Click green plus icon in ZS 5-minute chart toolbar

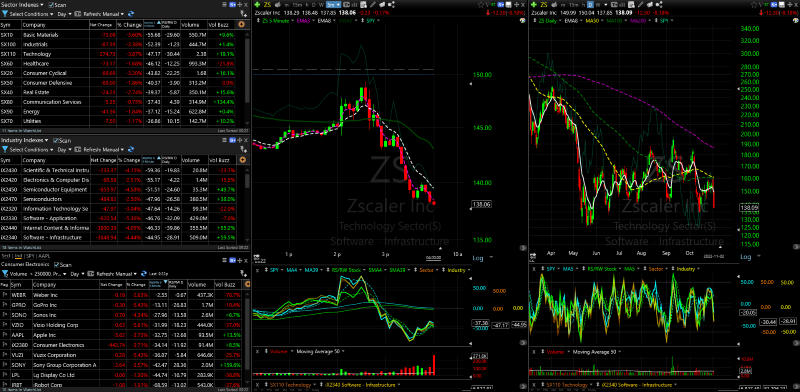[x=257, y=5]
